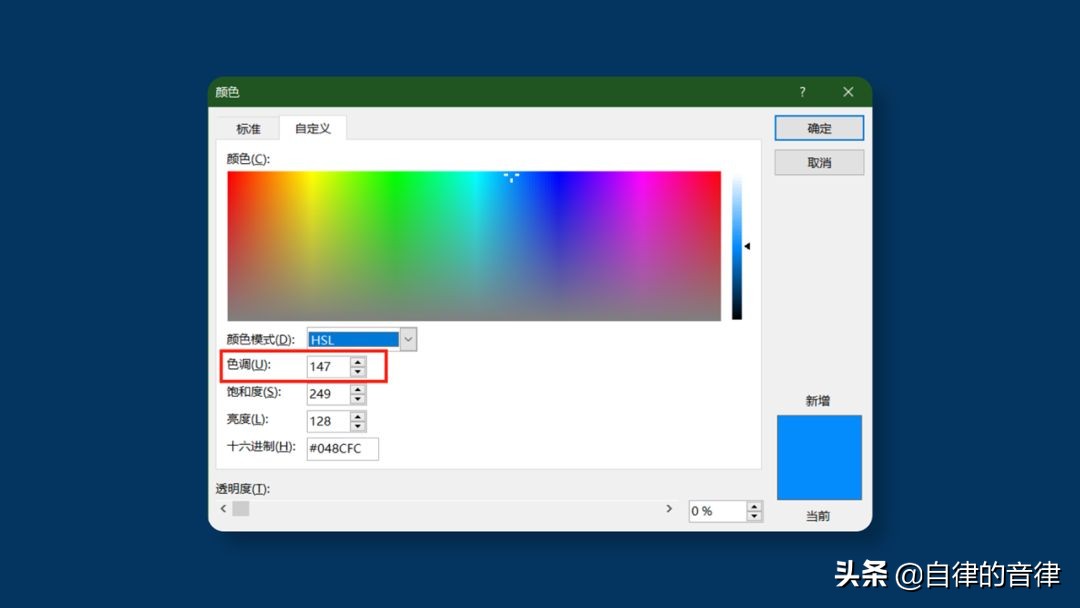Increase 色调 with up arrow

pyautogui.click(x=357, y=361)
